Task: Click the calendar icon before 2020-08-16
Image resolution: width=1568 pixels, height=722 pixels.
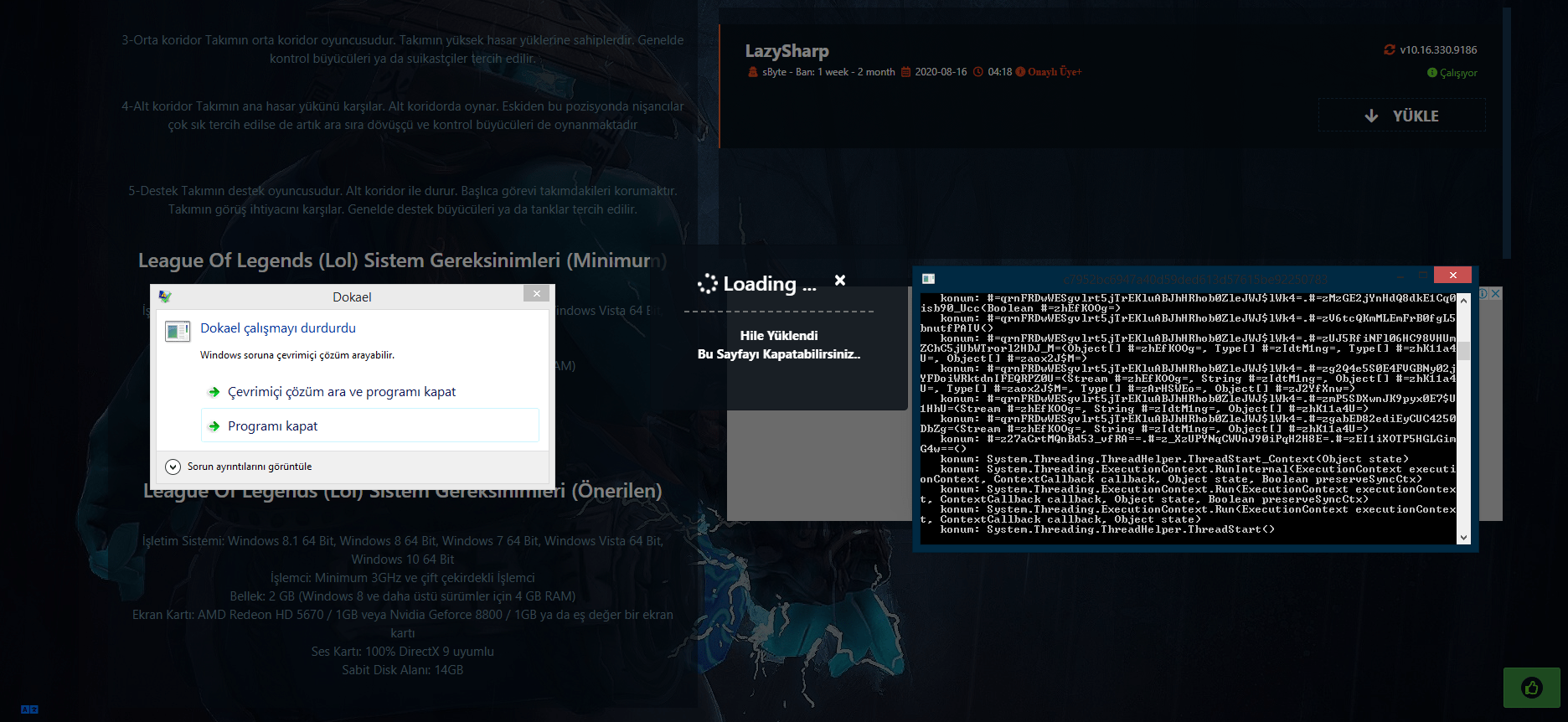Action: 905,72
